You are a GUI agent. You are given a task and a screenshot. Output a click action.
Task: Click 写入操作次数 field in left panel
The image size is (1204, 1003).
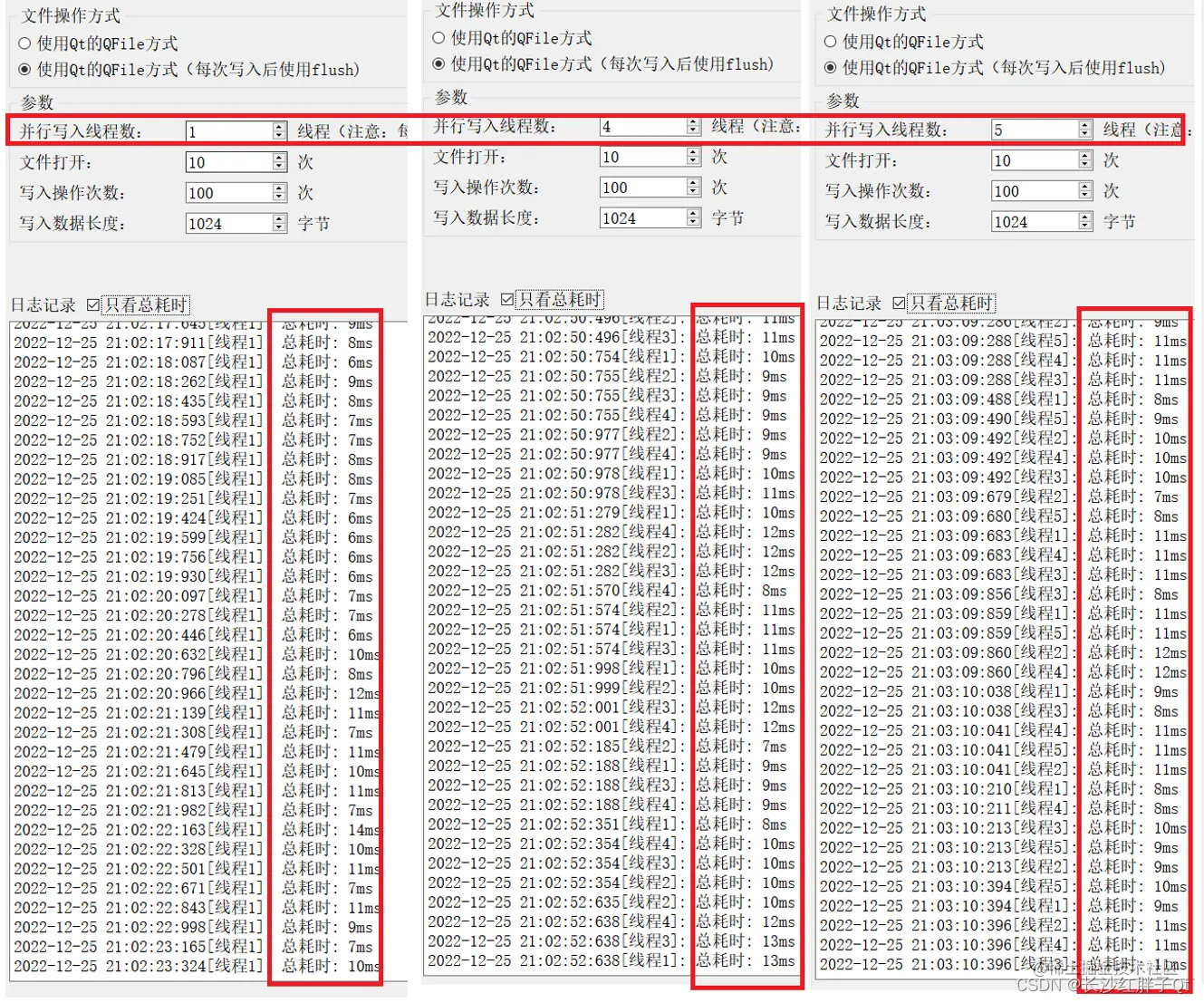coord(228,193)
